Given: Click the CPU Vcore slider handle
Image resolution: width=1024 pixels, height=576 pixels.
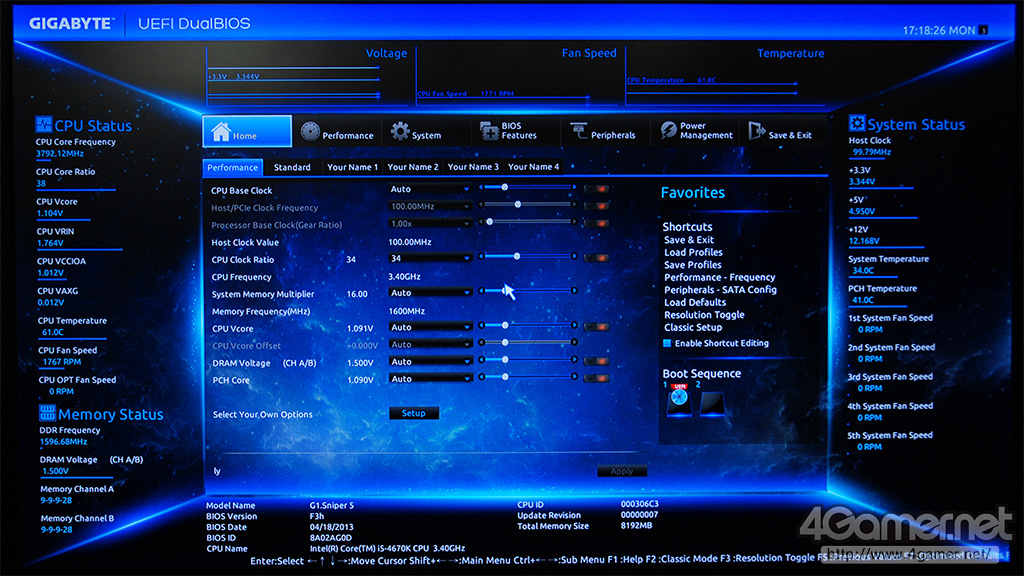Looking at the screenshot, I should coord(505,325).
